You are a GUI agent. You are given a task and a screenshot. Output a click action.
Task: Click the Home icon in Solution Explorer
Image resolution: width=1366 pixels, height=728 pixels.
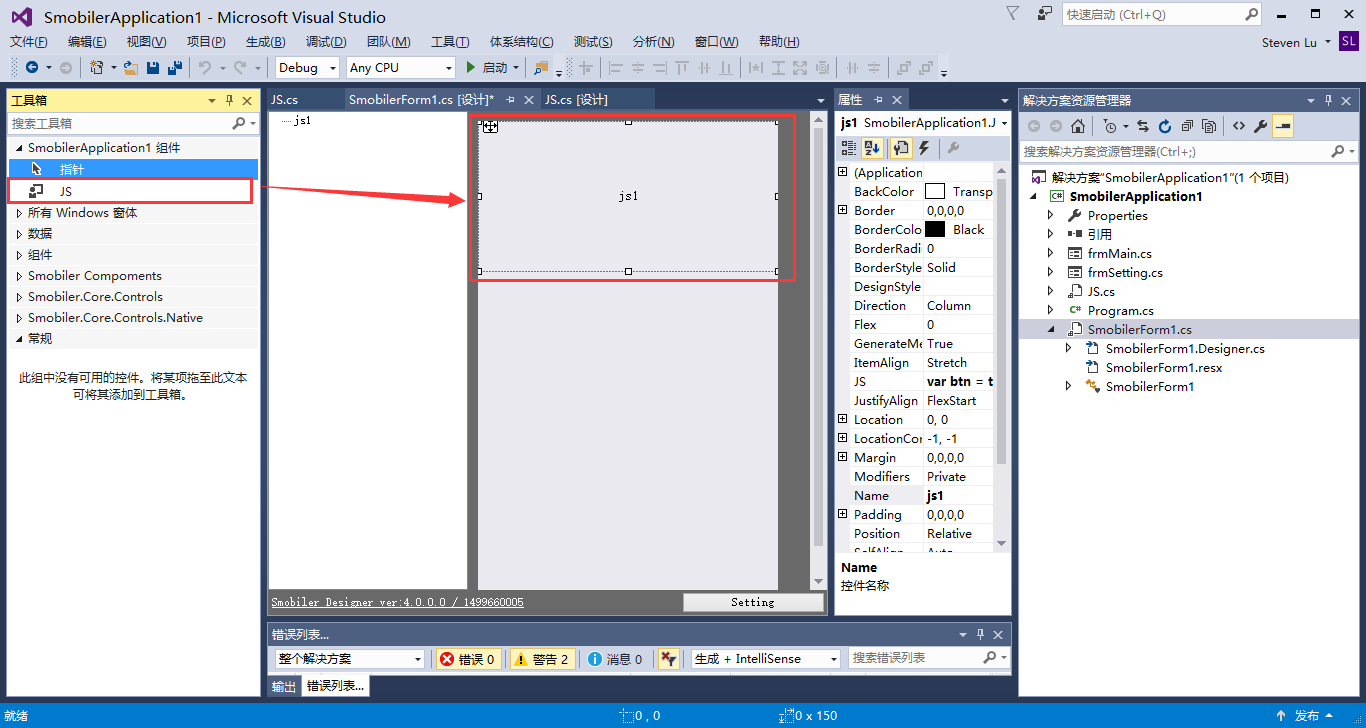click(x=1077, y=126)
